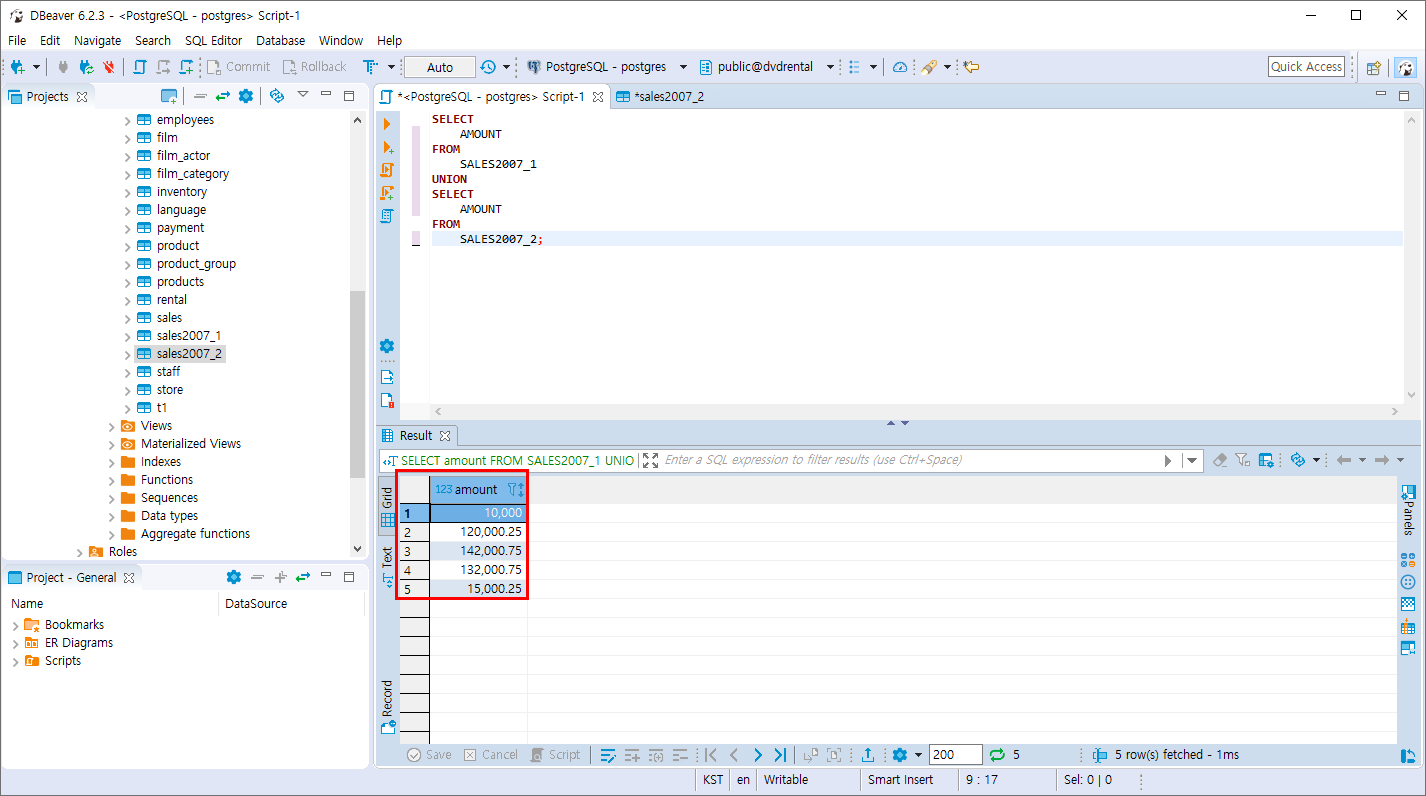The image size is (1426, 796).
Task: Click the red Disconnect icon
Action: click(x=109, y=67)
